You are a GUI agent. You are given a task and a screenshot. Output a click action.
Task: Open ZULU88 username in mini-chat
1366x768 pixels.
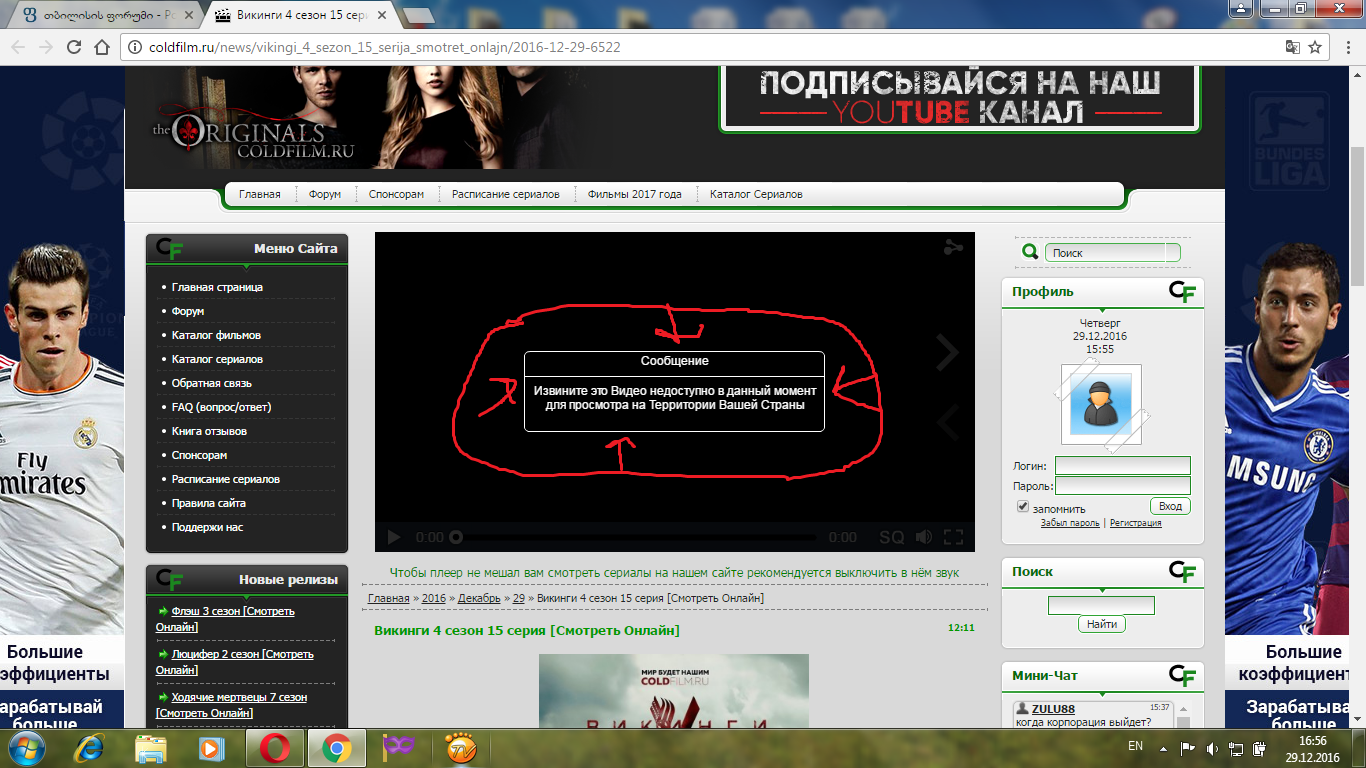point(1053,708)
